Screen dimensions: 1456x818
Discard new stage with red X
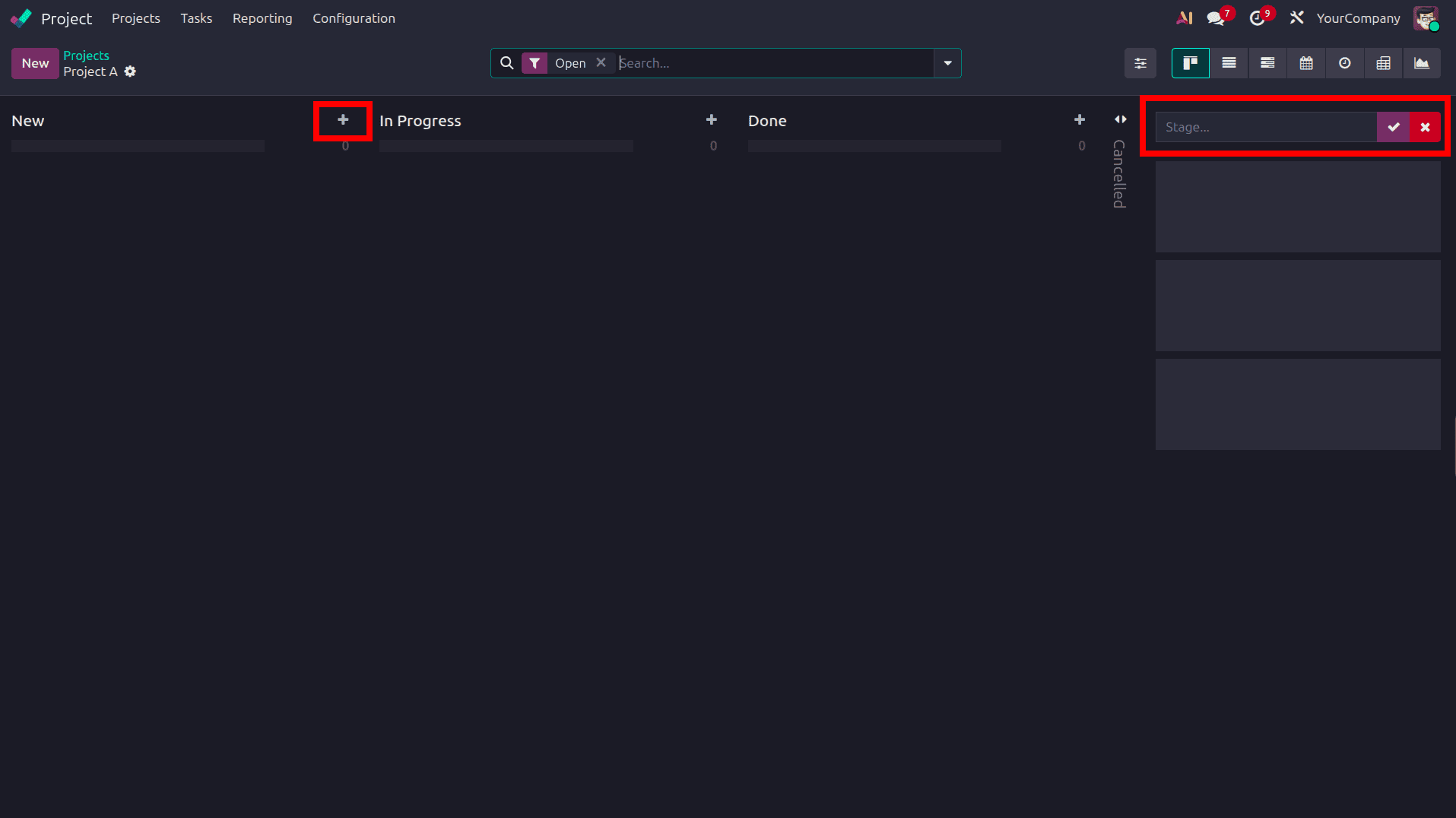1425,127
